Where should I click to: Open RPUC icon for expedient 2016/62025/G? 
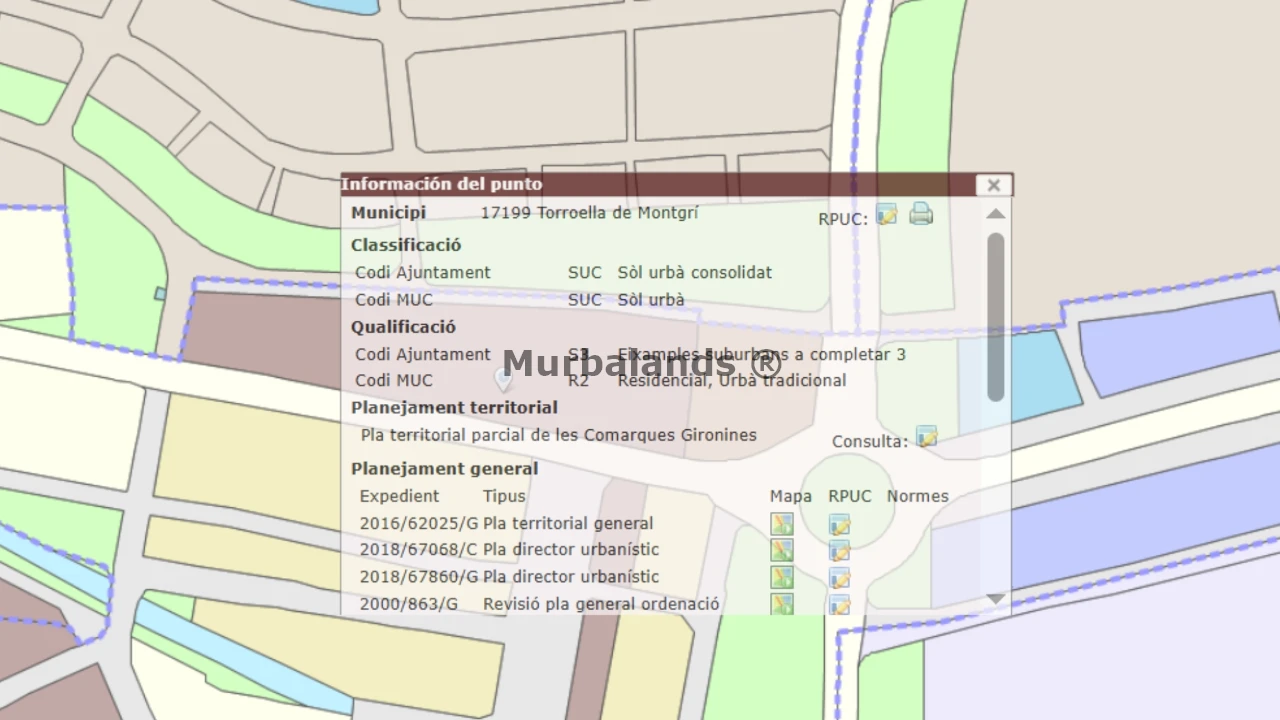point(839,524)
